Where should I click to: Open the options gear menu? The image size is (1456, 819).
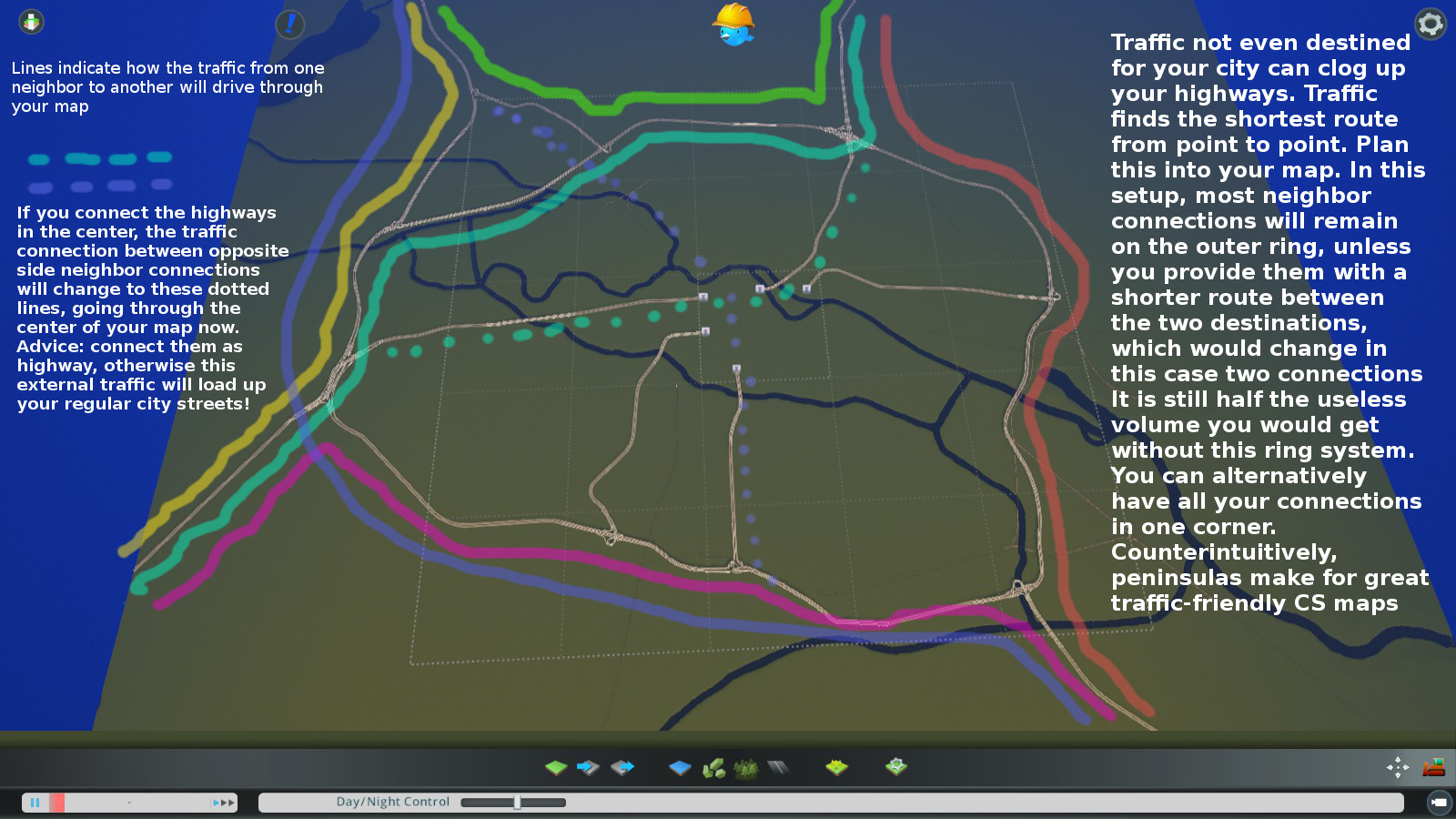click(1430, 24)
